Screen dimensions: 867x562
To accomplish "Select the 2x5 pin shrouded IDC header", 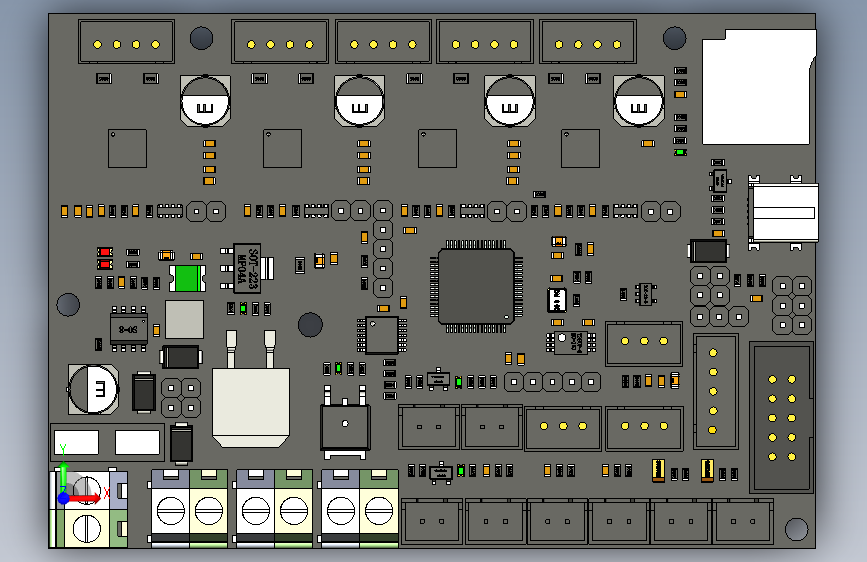I will pyautogui.click(x=782, y=418).
